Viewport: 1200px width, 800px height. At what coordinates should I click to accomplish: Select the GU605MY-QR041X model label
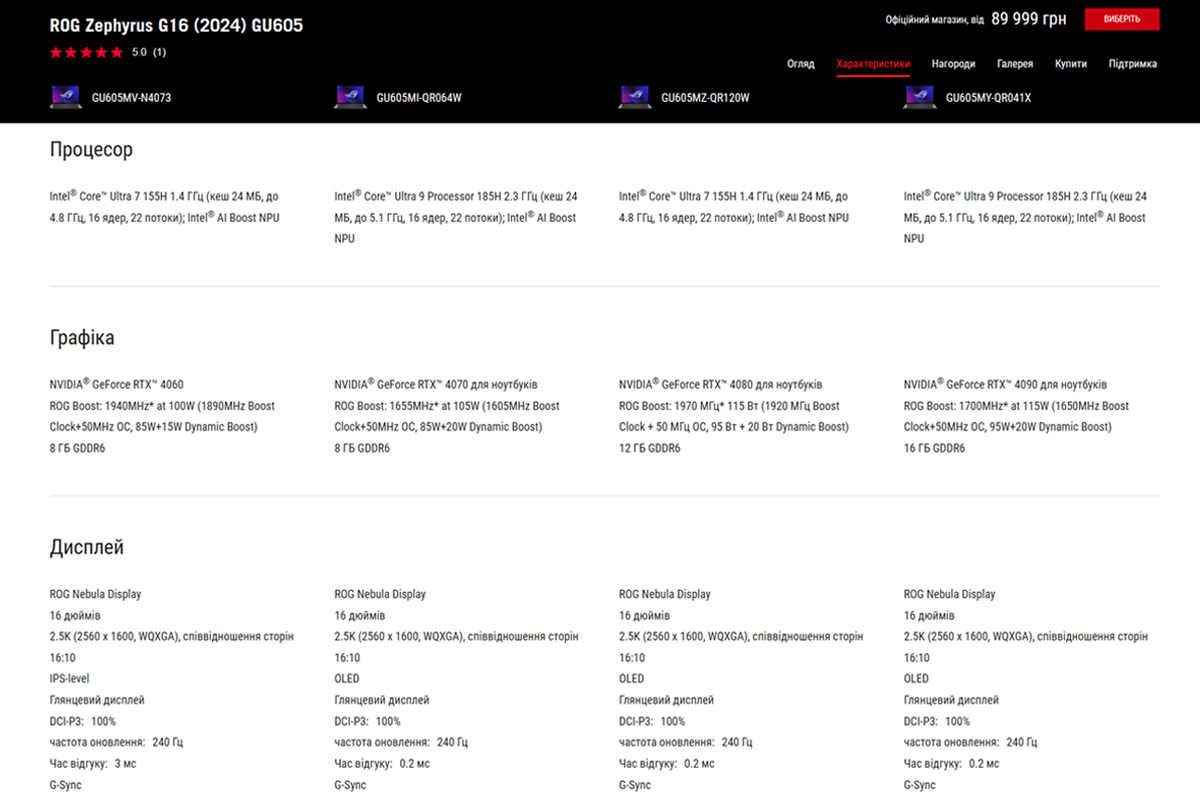988,98
